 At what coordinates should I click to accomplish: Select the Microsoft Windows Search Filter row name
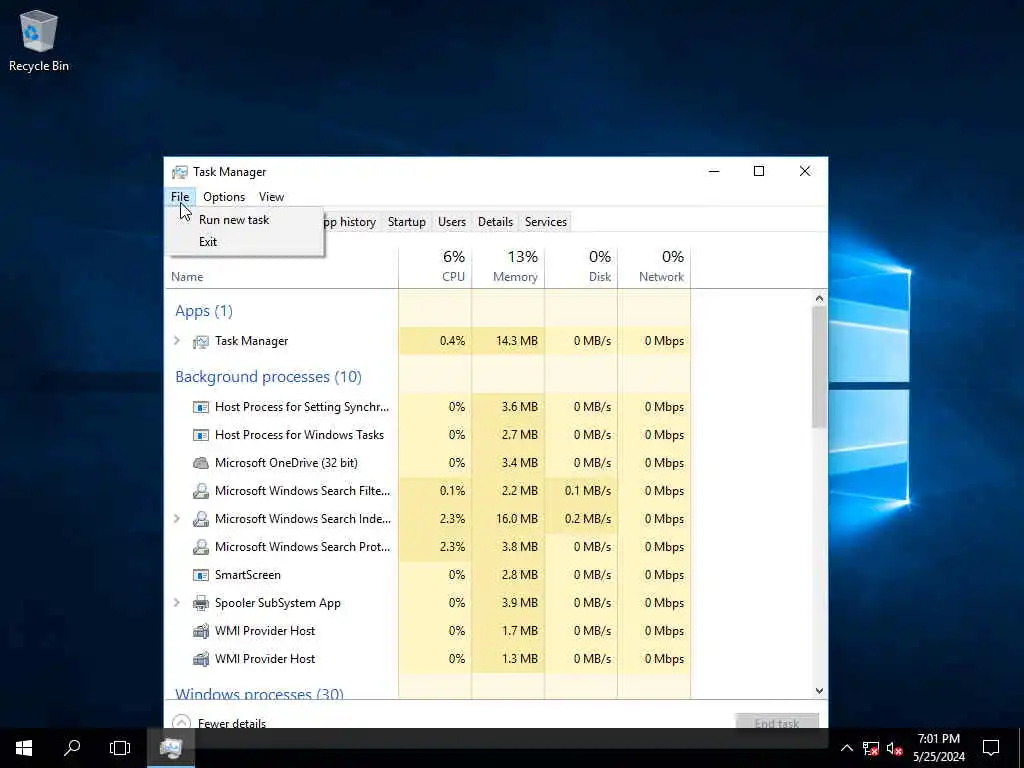pyautogui.click(x=302, y=491)
